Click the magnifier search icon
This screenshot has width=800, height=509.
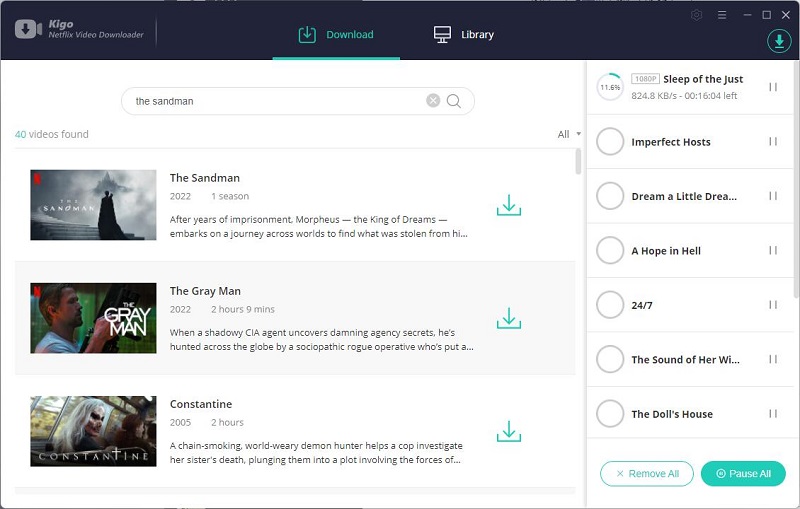454,101
